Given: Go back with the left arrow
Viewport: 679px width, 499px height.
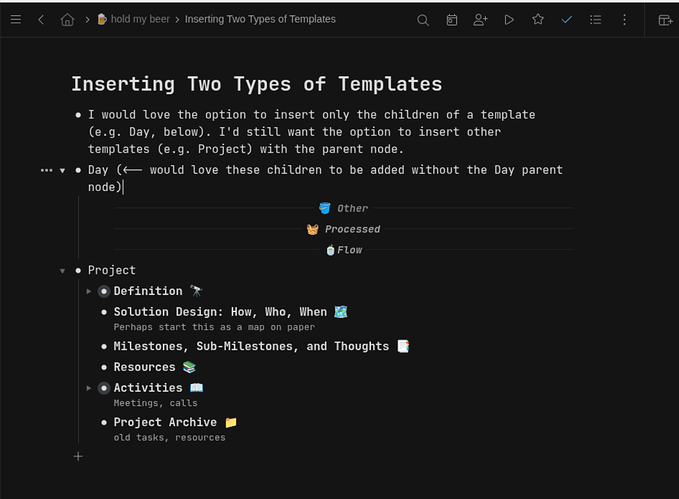Looking at the screenshot, I should point(41,19).
